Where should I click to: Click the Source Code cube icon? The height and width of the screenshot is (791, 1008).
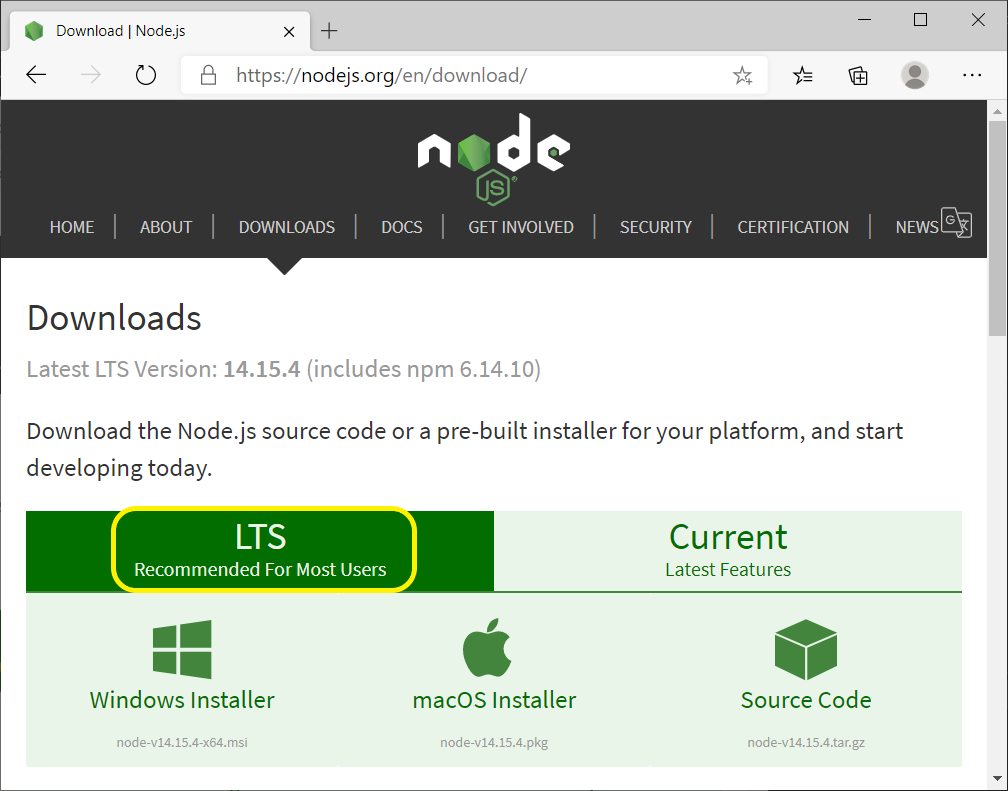click(x=806, y=649)
